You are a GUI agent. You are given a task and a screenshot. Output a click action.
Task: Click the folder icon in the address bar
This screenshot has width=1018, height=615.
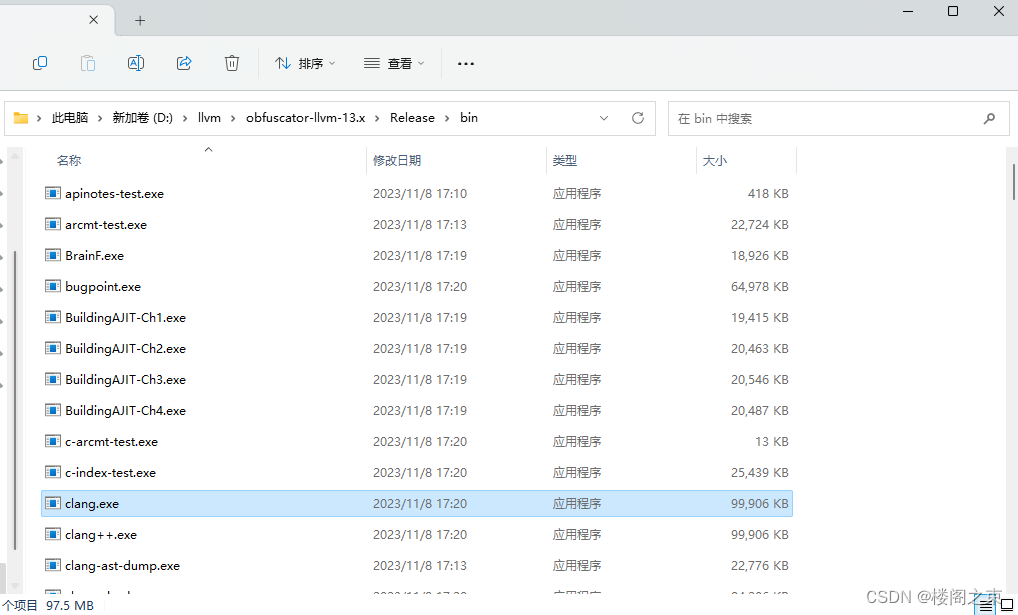[21, 117]
